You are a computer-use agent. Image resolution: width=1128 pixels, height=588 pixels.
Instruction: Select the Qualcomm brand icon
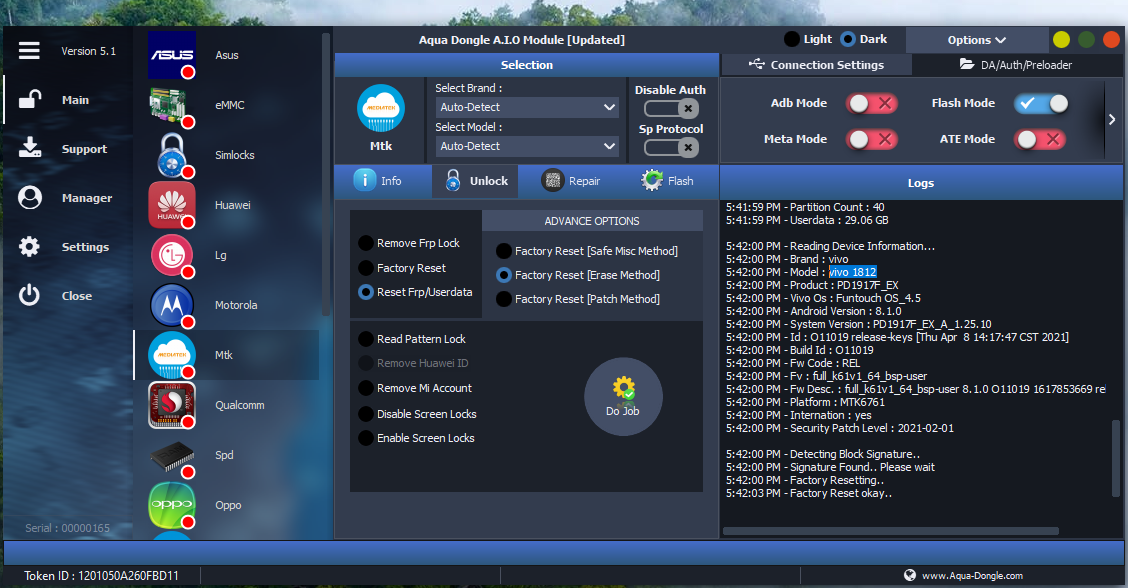pos(172,405)
